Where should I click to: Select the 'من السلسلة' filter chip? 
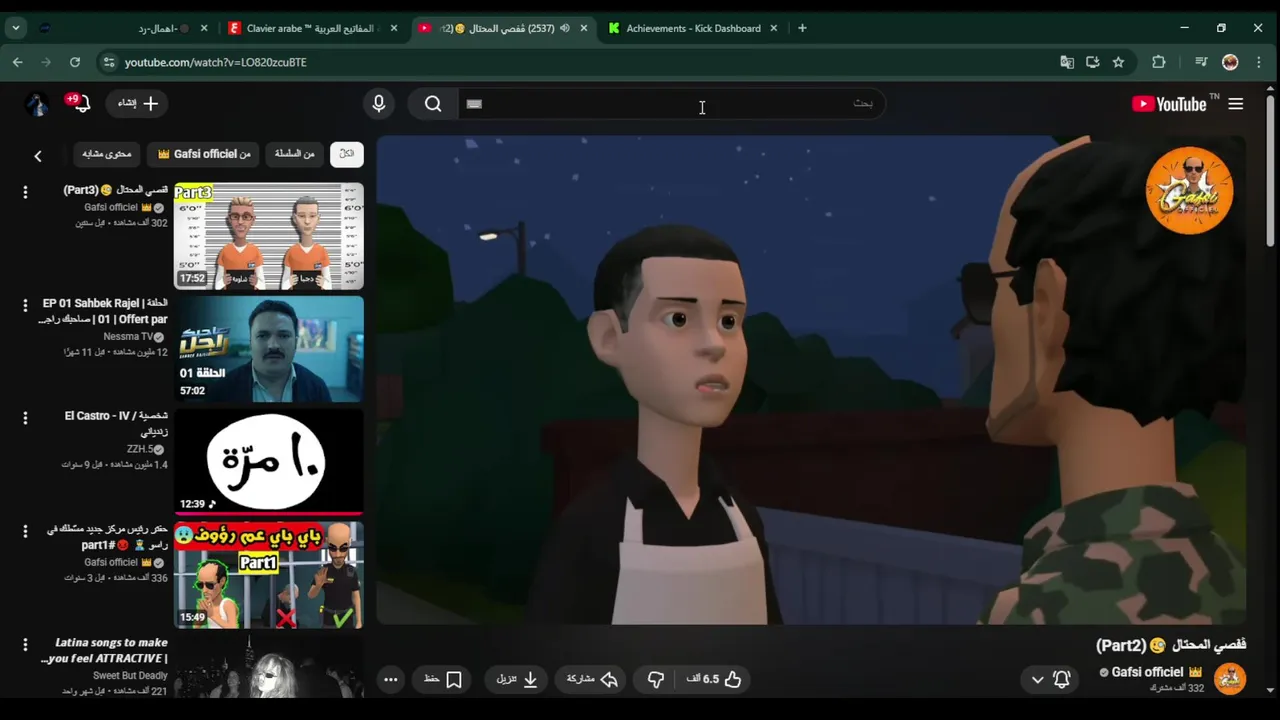pos(295,154)
